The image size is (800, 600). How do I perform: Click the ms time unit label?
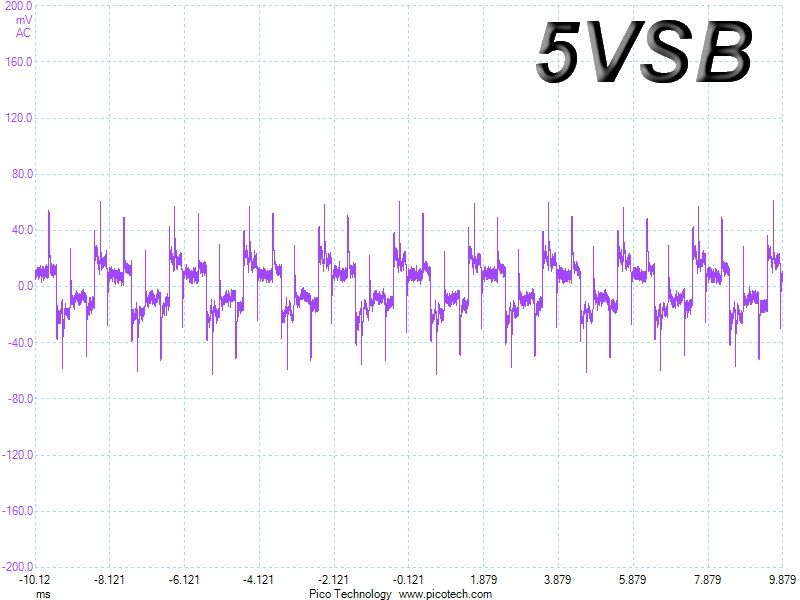pyautogui.click(x=43, y=594)
